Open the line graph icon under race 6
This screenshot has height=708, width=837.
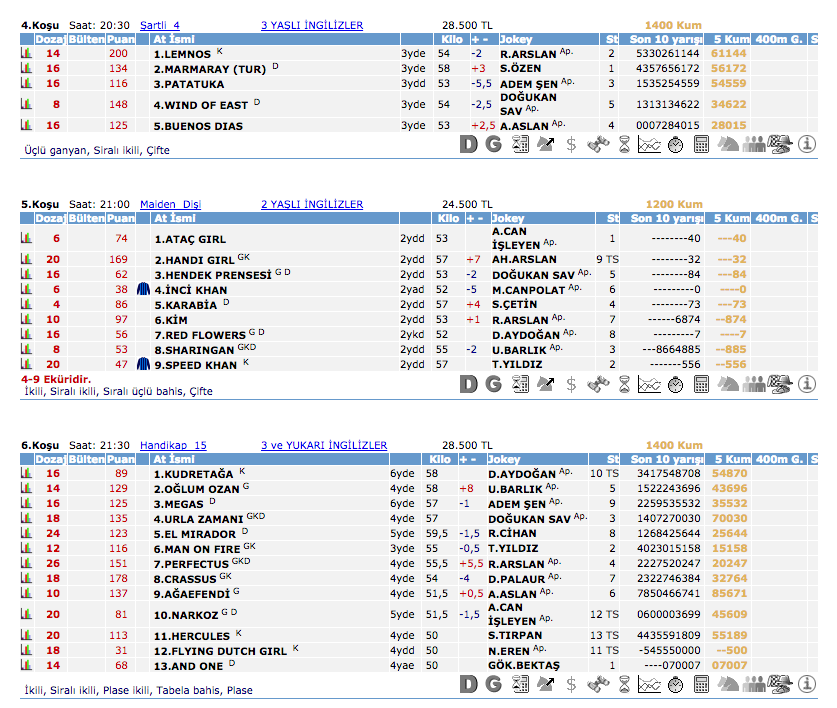pos(649,684)
